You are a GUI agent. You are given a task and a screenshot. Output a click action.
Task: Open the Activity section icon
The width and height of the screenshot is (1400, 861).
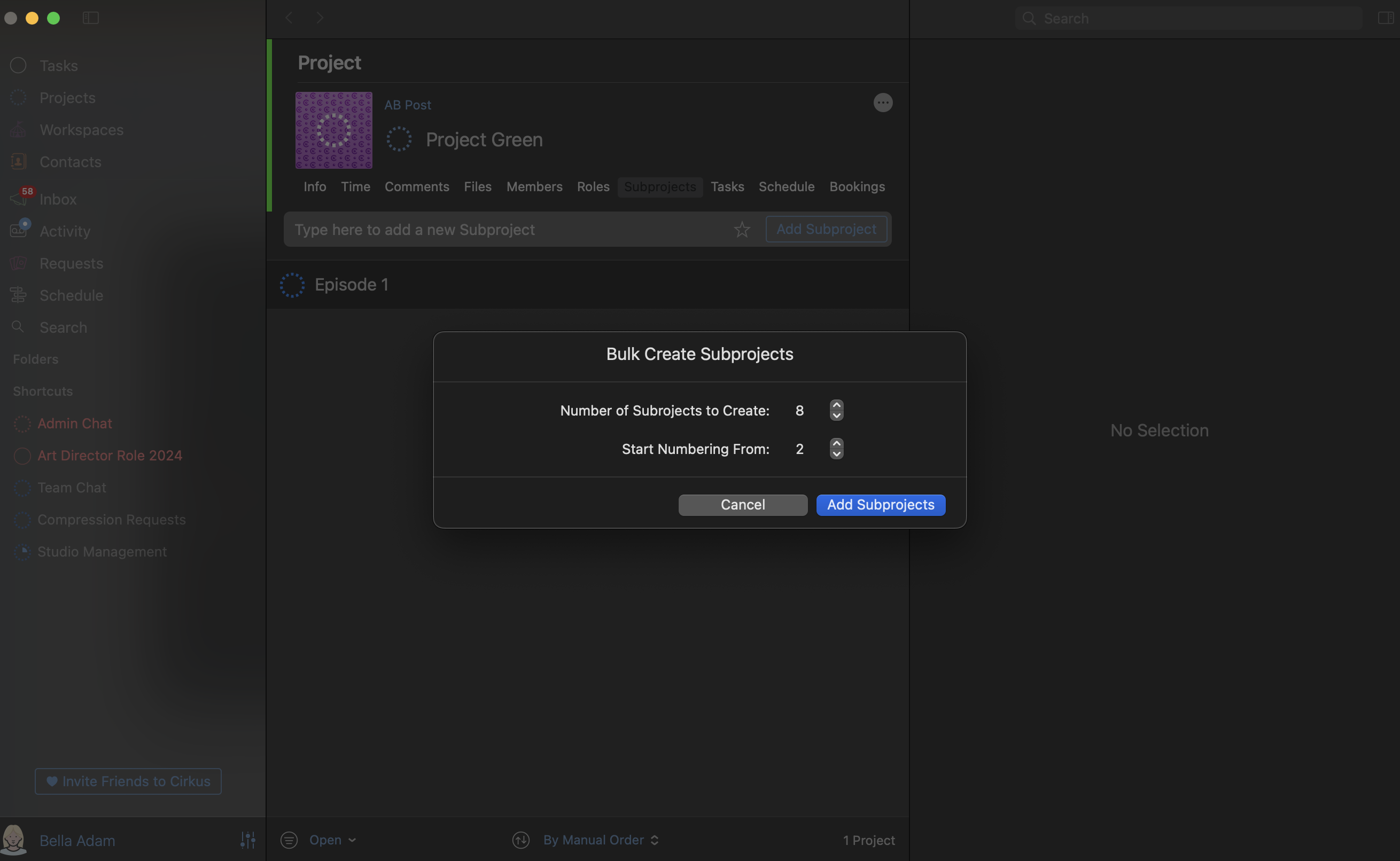pyautogui.click(x=19, y=231)
